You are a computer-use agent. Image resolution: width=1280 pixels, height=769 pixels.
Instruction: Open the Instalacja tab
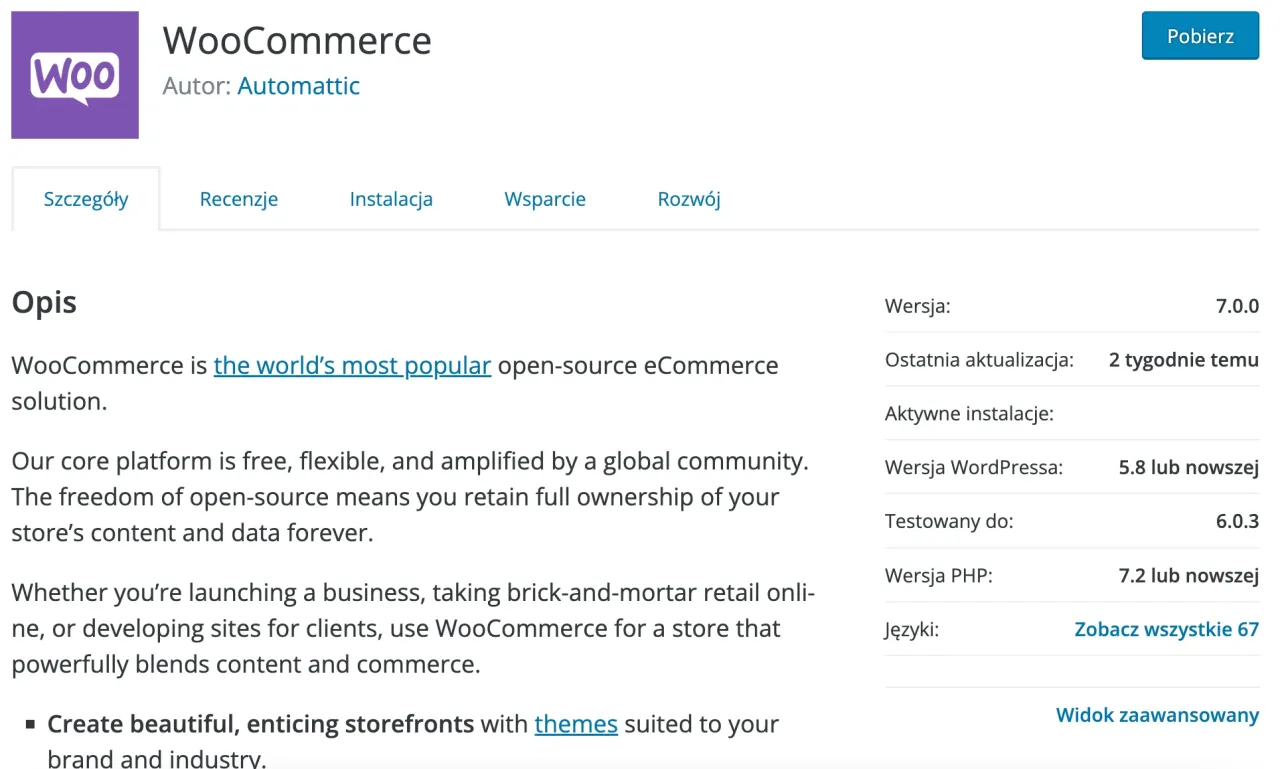tap(391, 199)
